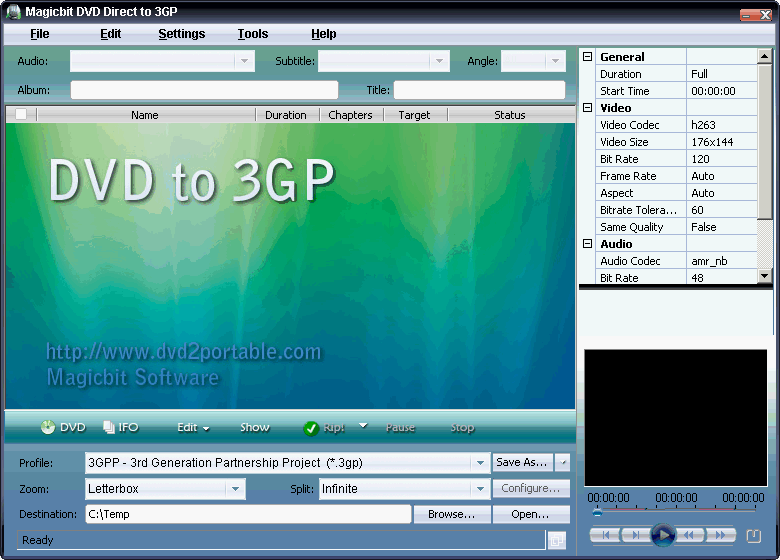Open the Edit toolbar dropdown
The height and width of the screenshot is (560, 780).
pyautogui.click(x=193, y=428)
